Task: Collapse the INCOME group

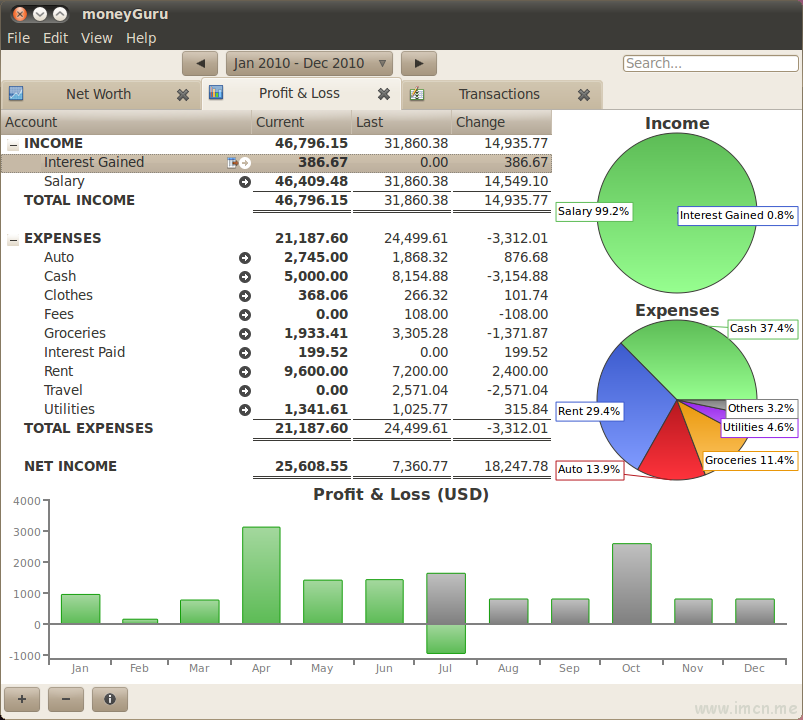Action: [x=13, y=145]
